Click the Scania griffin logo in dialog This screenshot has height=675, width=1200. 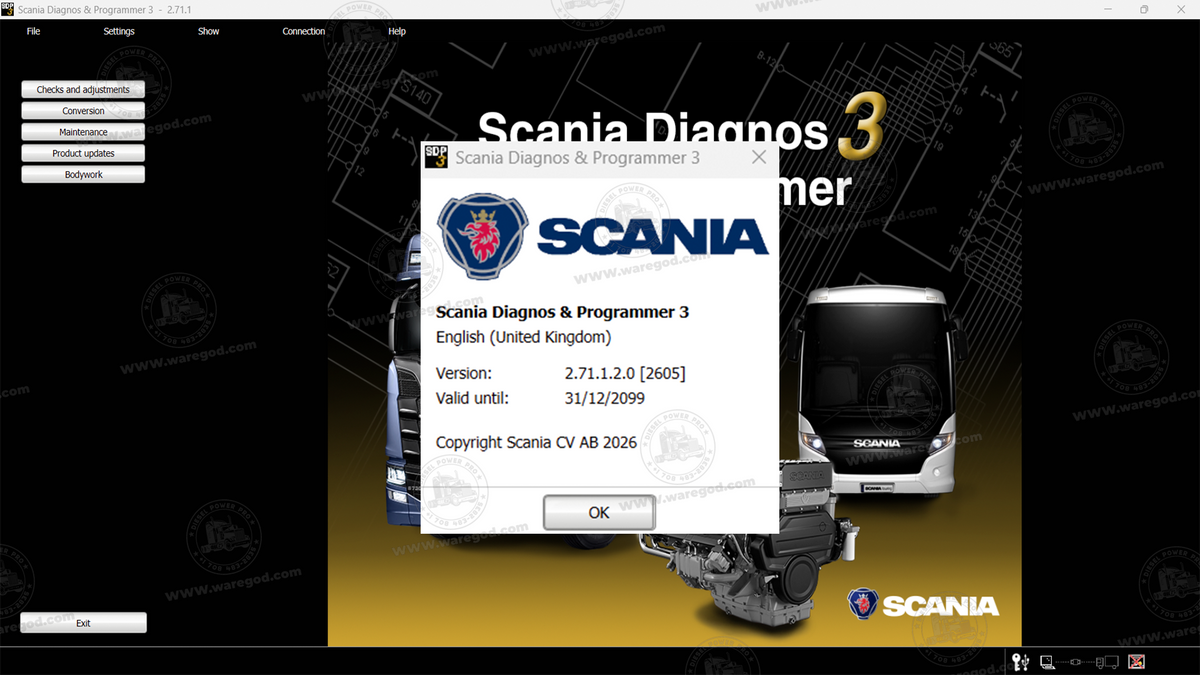click(x=483, y=237)
